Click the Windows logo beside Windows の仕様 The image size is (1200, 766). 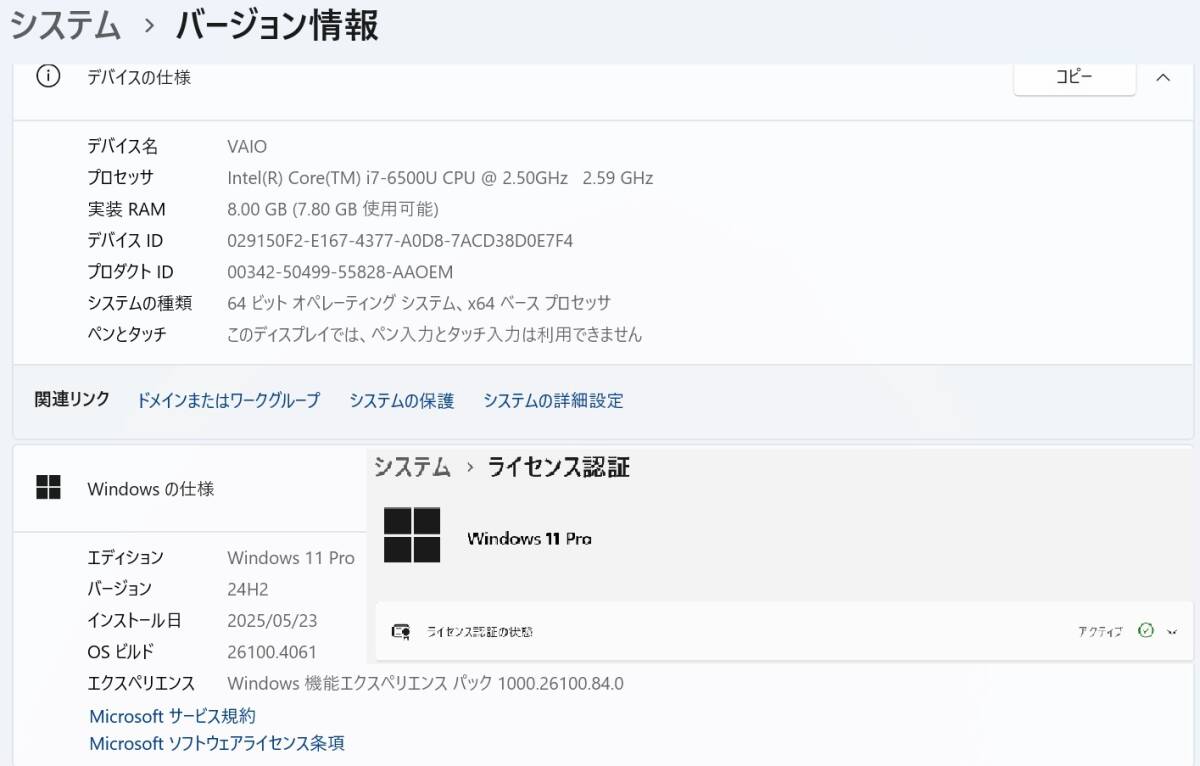pyautogui.click(x=48, y=488)
